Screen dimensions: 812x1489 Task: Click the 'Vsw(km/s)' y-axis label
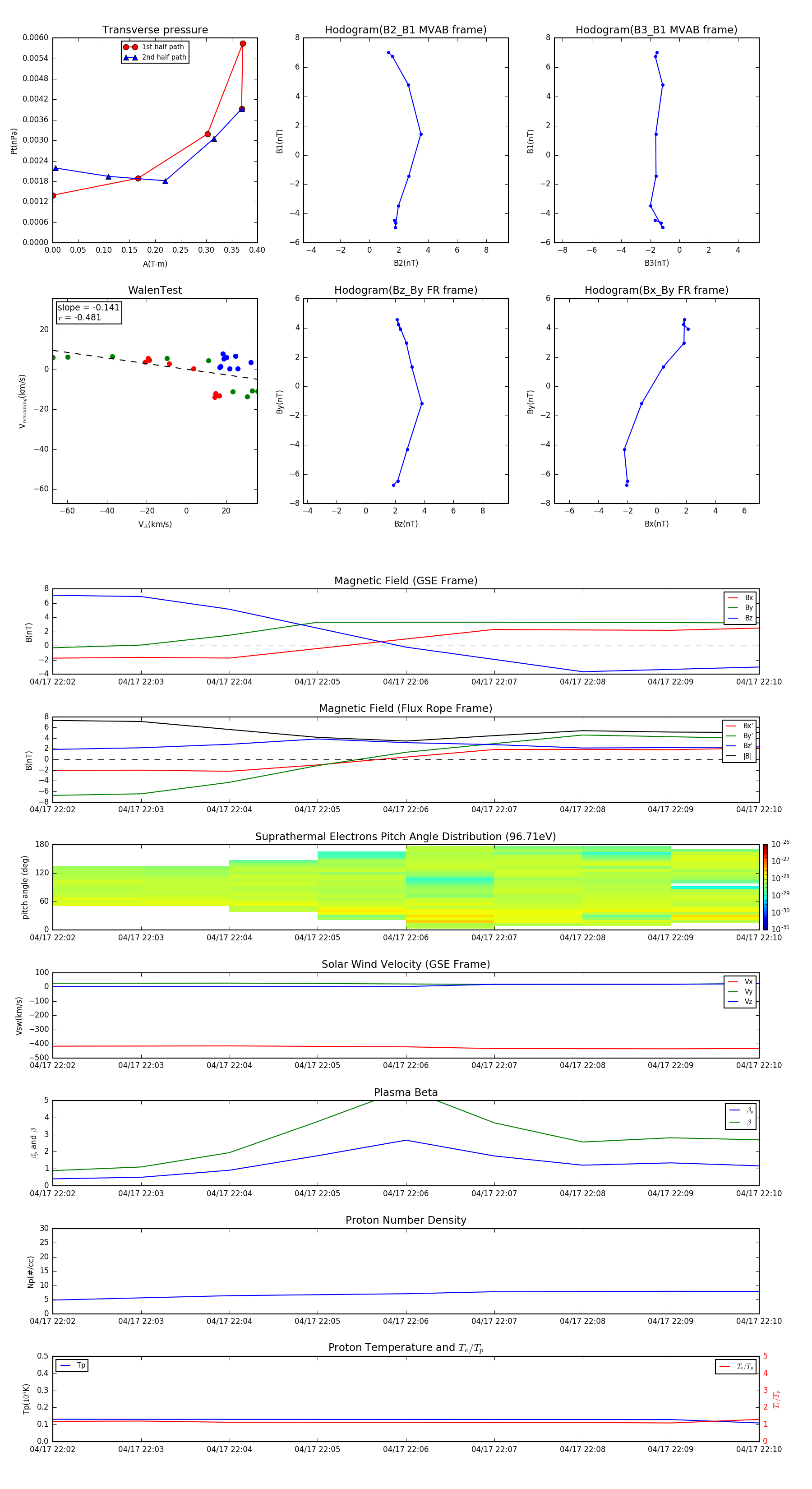[x=19, y=1016]
